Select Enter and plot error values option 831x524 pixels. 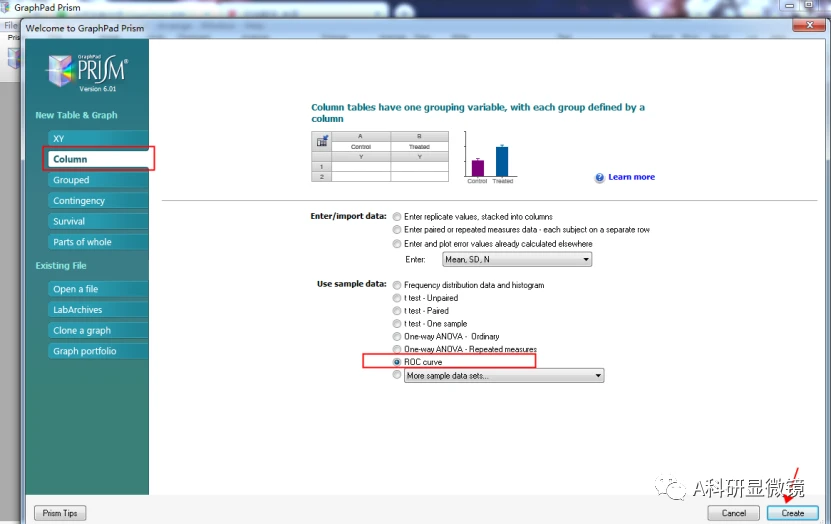tap(396, 244)
